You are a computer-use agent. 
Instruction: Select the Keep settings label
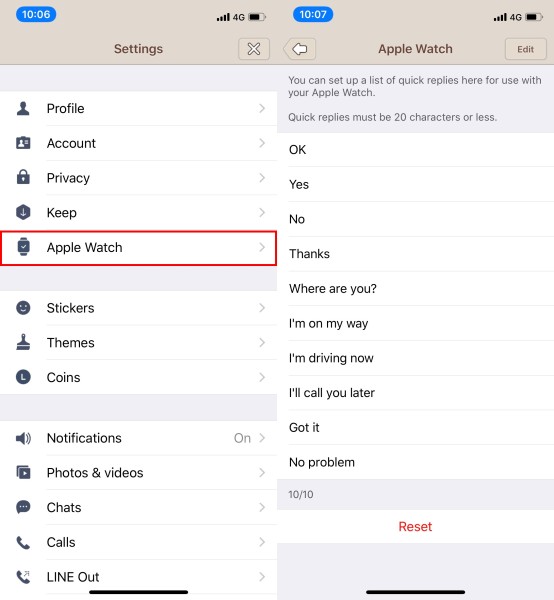62,213
